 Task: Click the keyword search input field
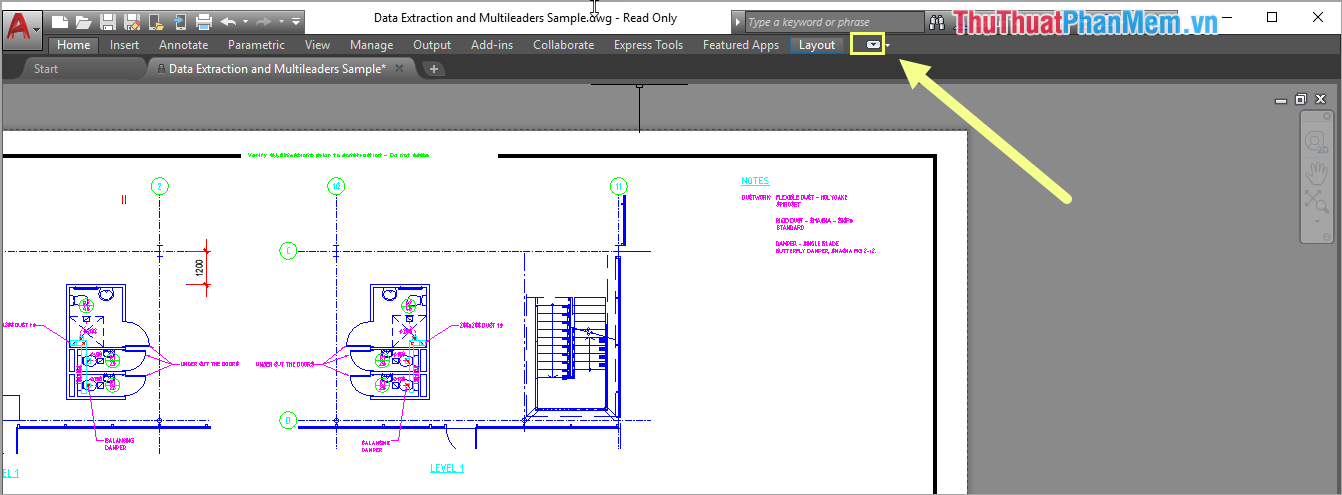pos(834,22)
